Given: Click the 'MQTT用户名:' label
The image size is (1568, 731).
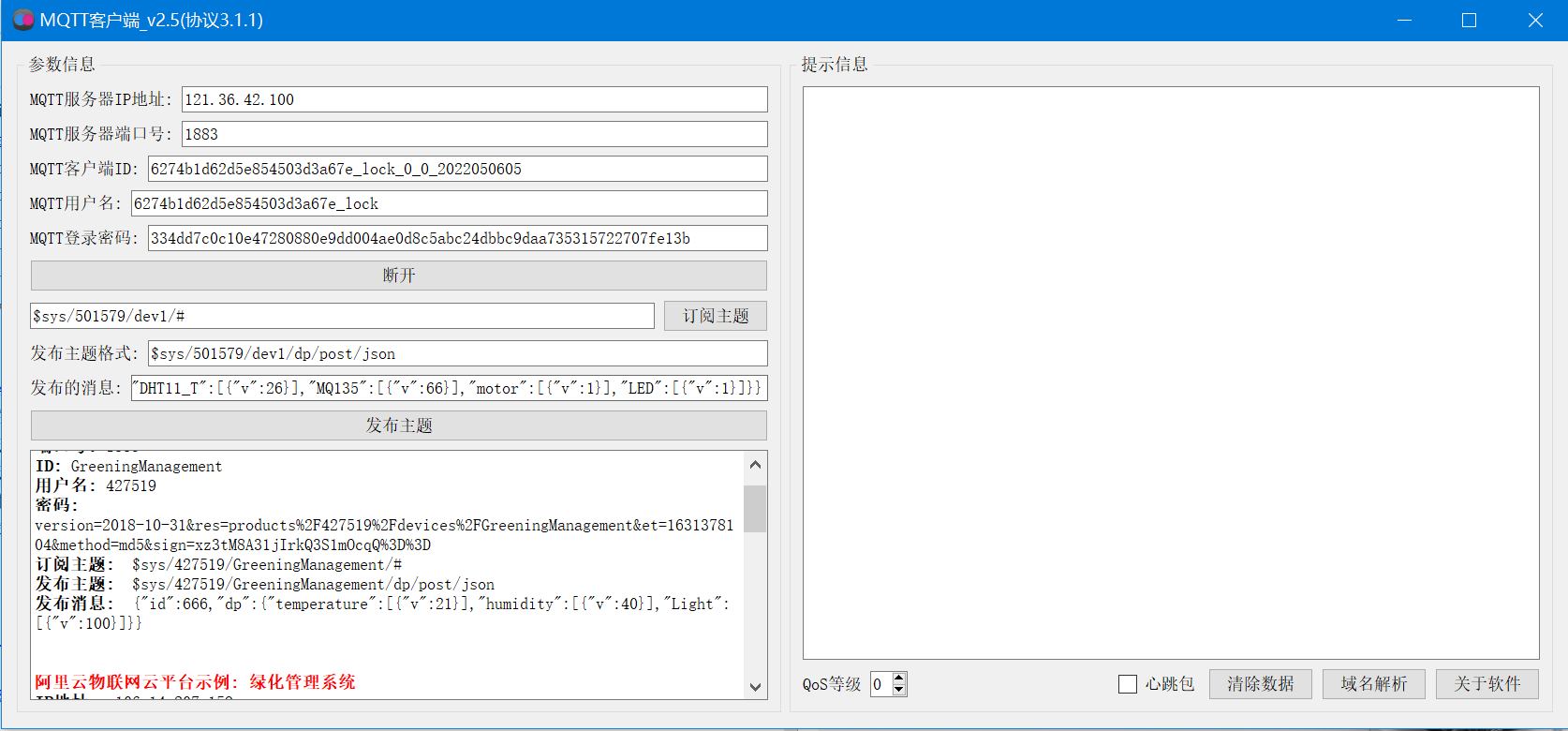Looking at the screenshot, I should (76, 203).
